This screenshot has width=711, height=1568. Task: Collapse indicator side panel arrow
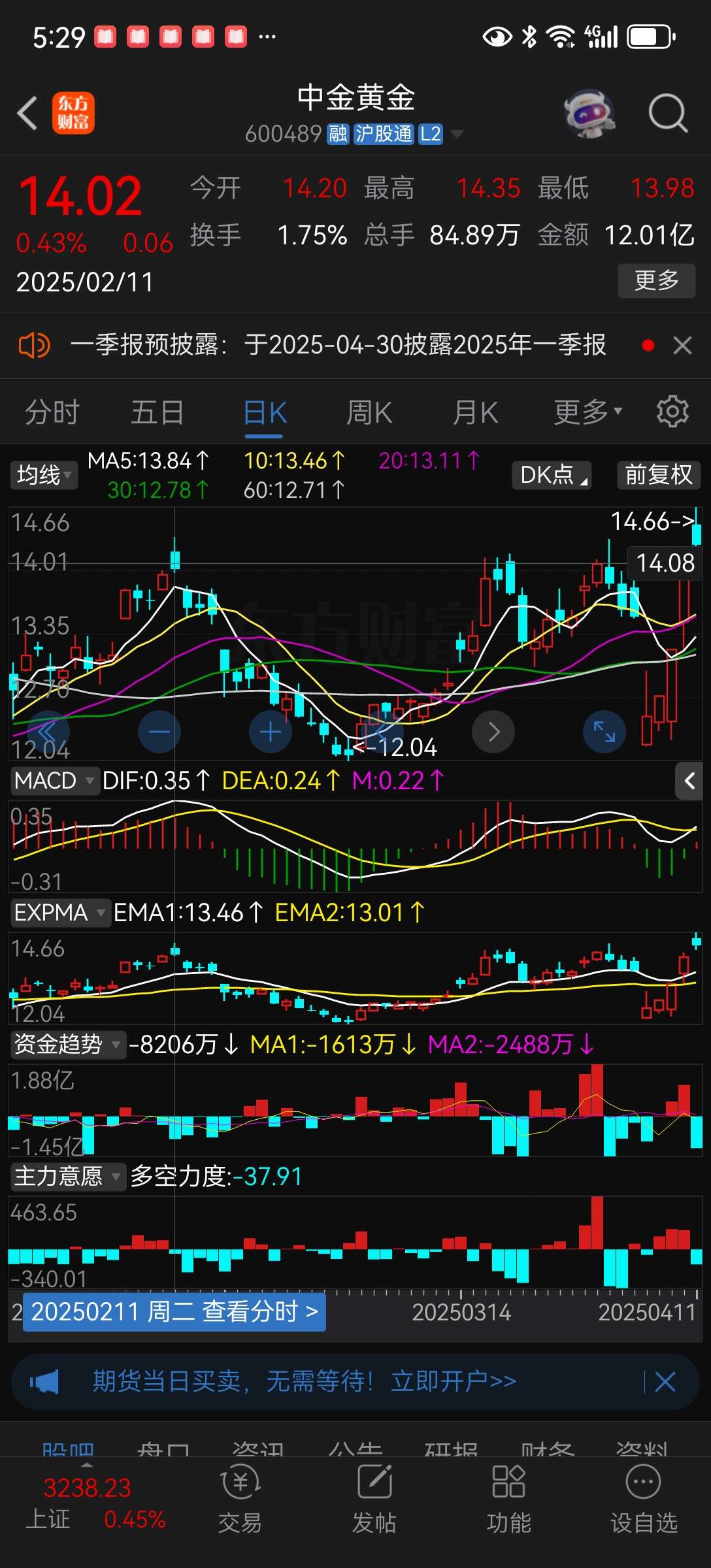(689, 781)
